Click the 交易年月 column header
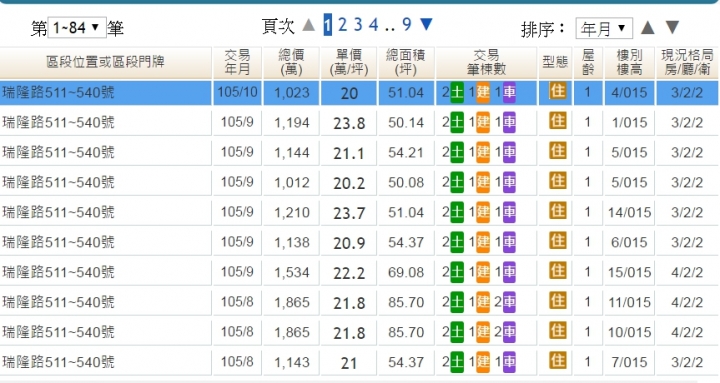Viewport: 720px width, 383px height. coord(237,62)
